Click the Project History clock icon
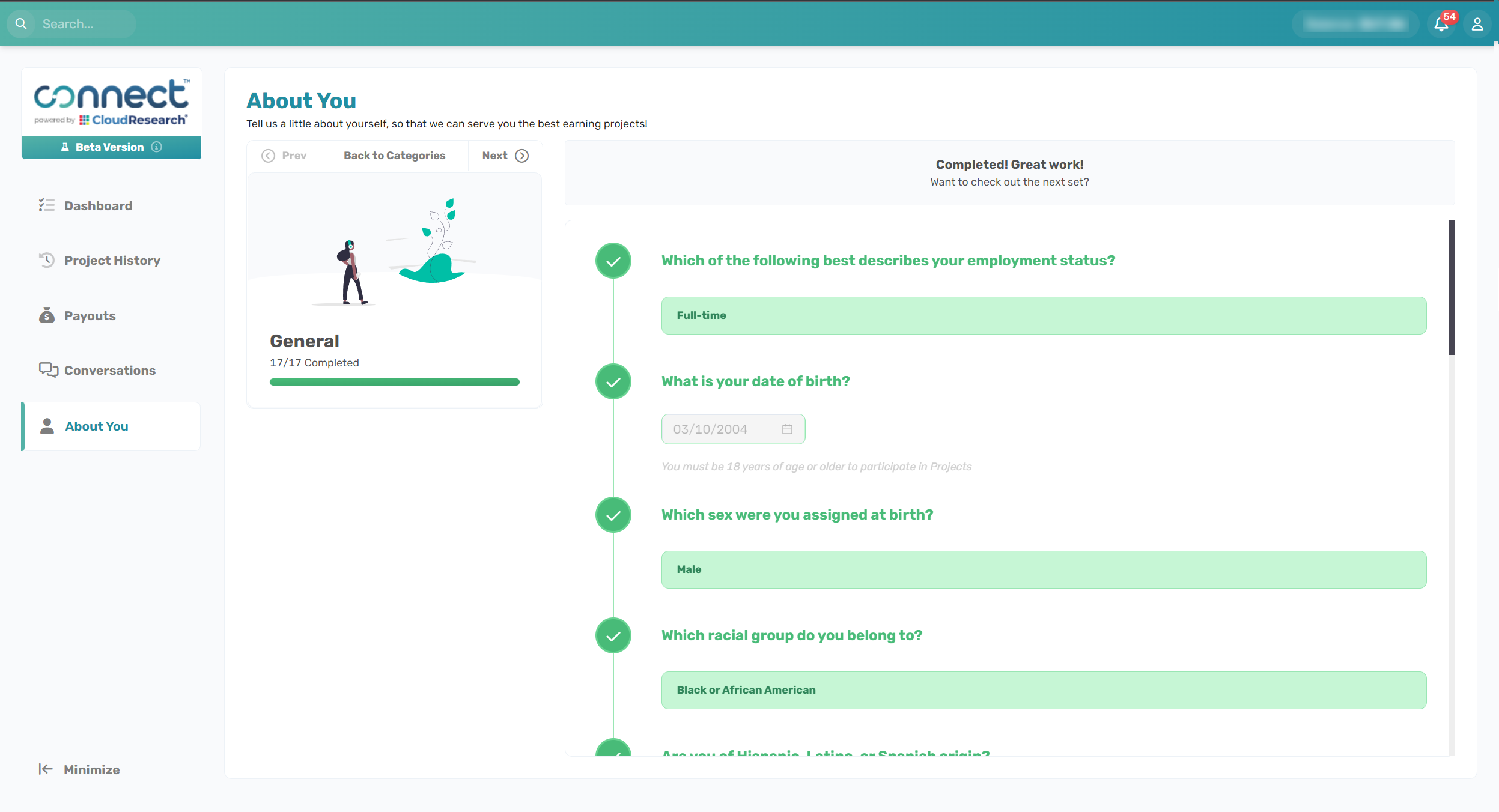The width and height of the screenshot is (1499, 812). (x=47, y=260)
